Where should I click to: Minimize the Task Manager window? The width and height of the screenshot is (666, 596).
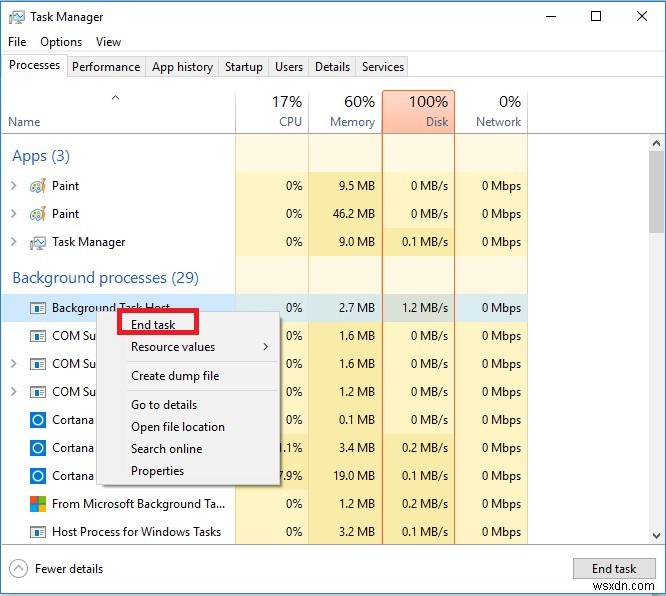coord(551,17)
